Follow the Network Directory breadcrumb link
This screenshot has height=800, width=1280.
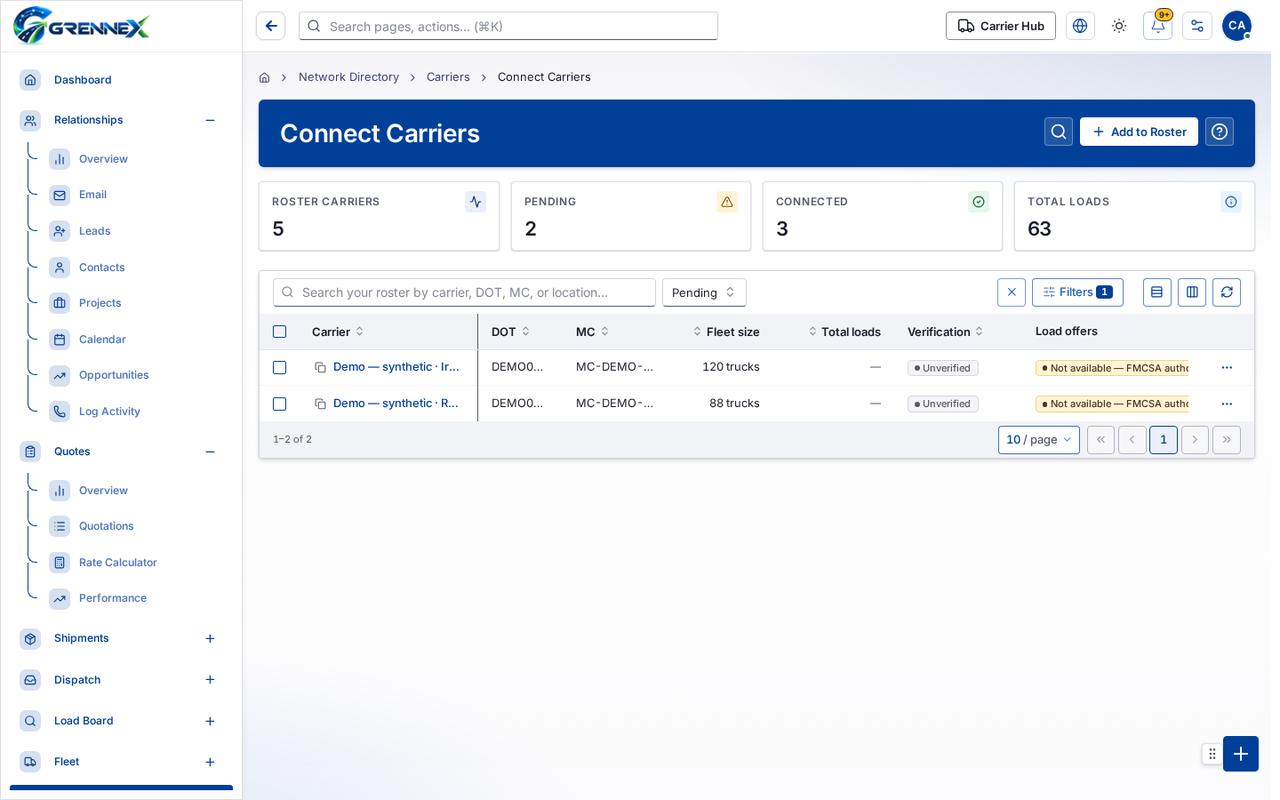pos(349,77)
